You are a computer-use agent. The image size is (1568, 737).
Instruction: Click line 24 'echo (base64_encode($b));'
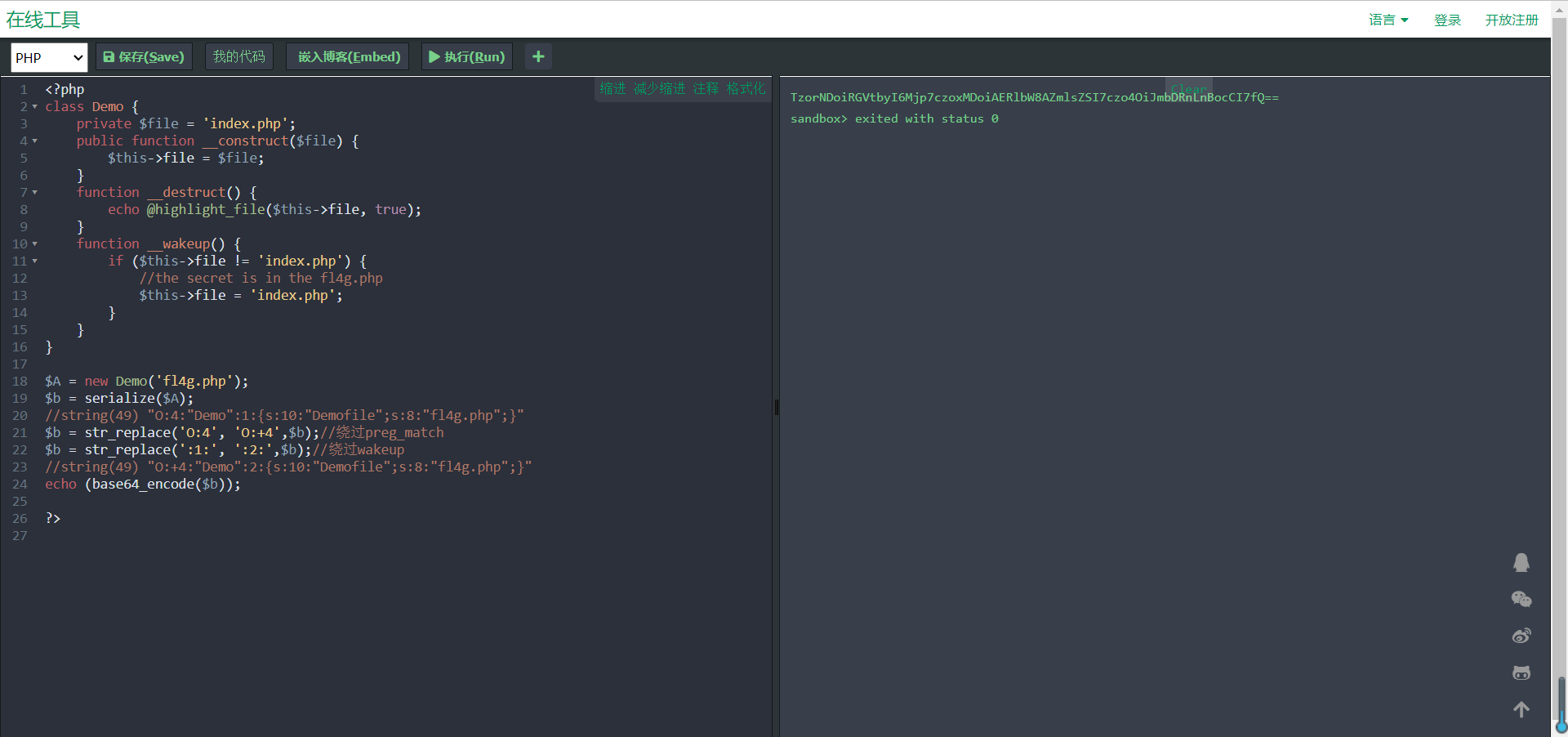[143, 485]
